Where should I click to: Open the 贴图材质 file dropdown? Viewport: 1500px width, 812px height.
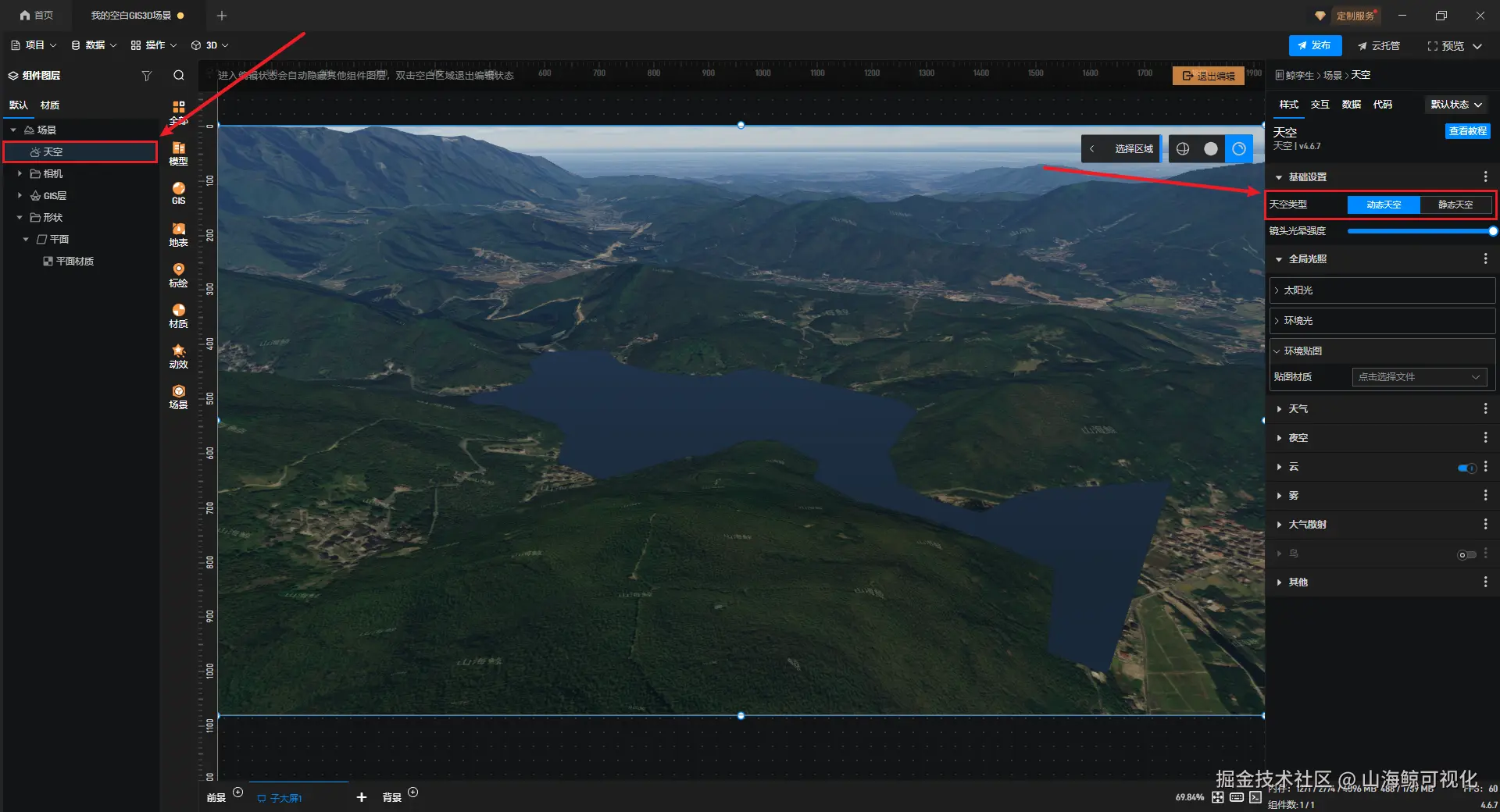click(x=1420, y=377)
